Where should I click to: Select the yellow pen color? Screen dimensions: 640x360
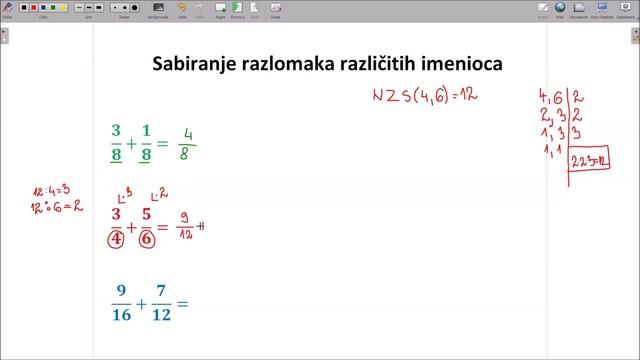tap(62, 7)
